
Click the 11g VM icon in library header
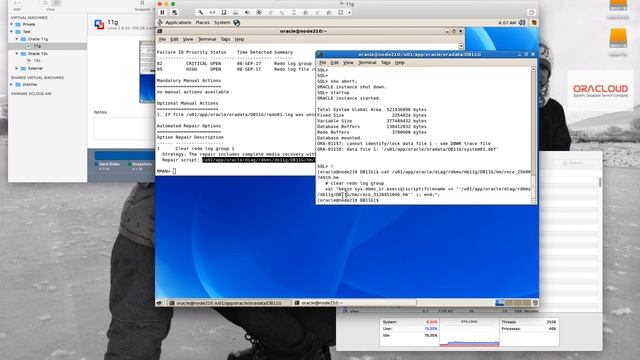click(x=99, y=24)
